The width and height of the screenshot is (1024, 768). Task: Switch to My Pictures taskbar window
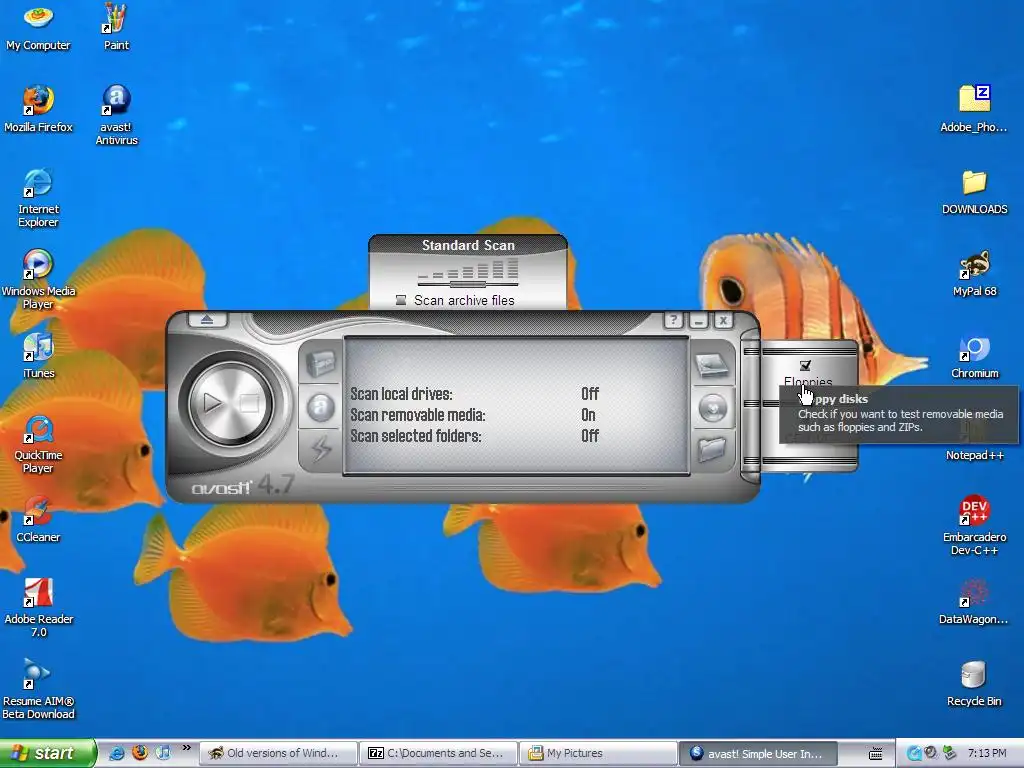click(x=598, y=753)
